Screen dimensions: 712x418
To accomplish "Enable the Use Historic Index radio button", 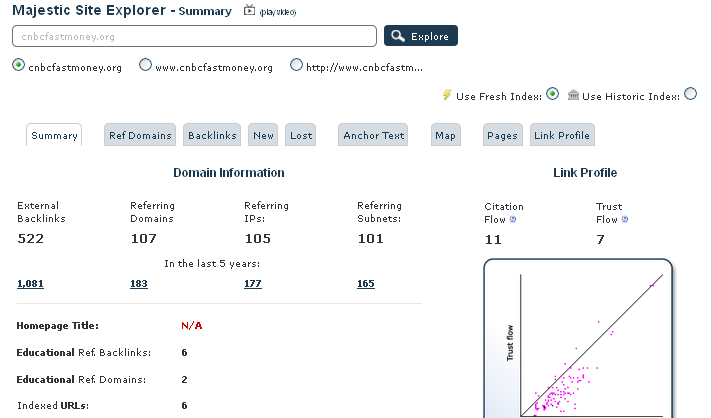I will (x=690, y=95).
